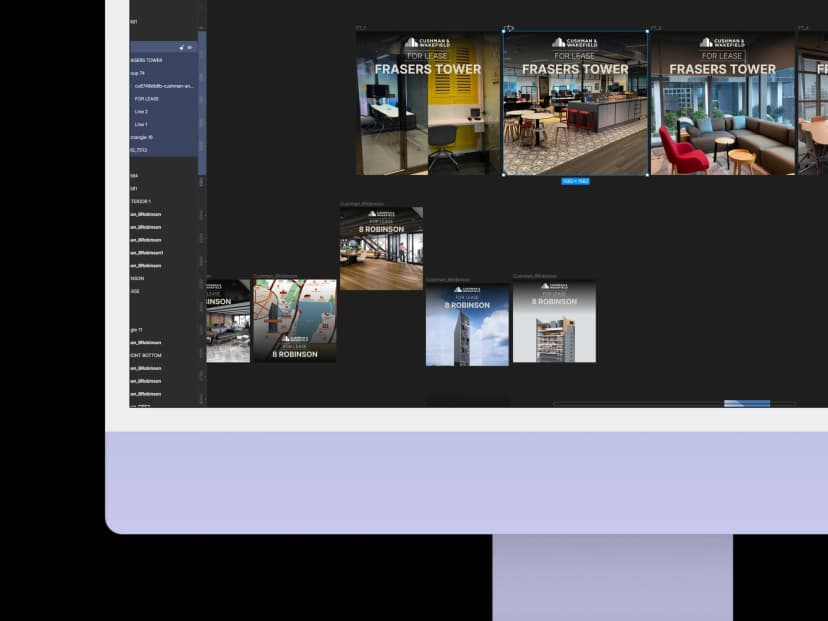Click the Cushman & Wakefield logo in selected frame
Viewport: 828px width, 621px height.
coord(575,43)
